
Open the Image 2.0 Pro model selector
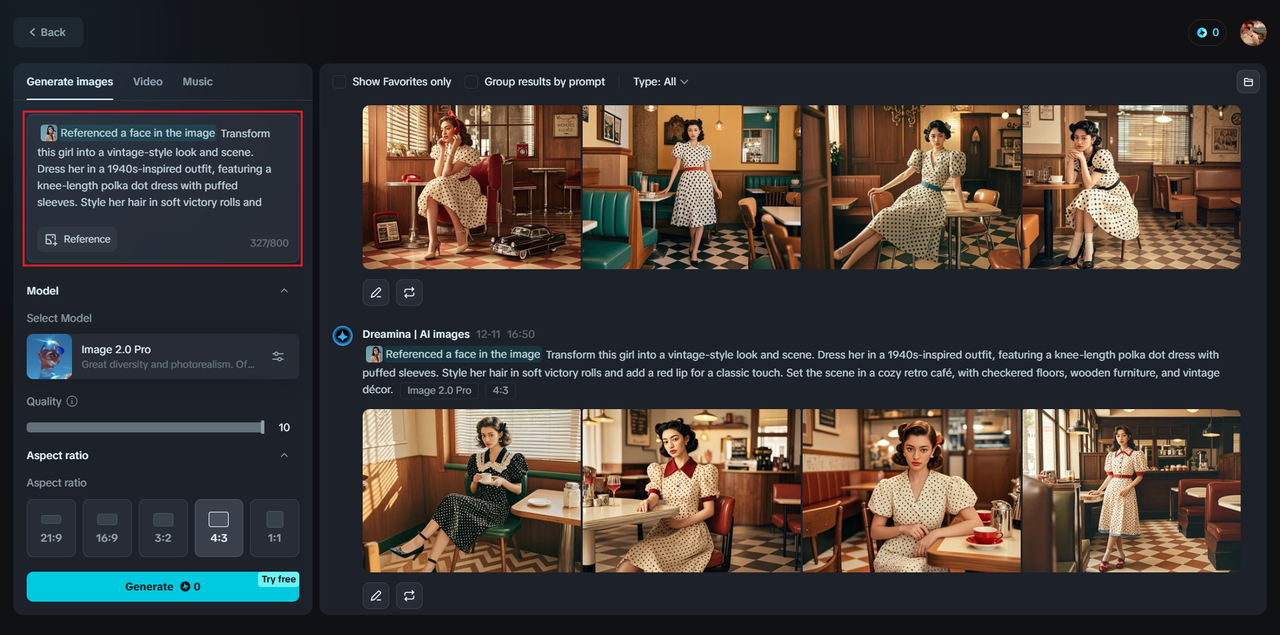[163, 356]
